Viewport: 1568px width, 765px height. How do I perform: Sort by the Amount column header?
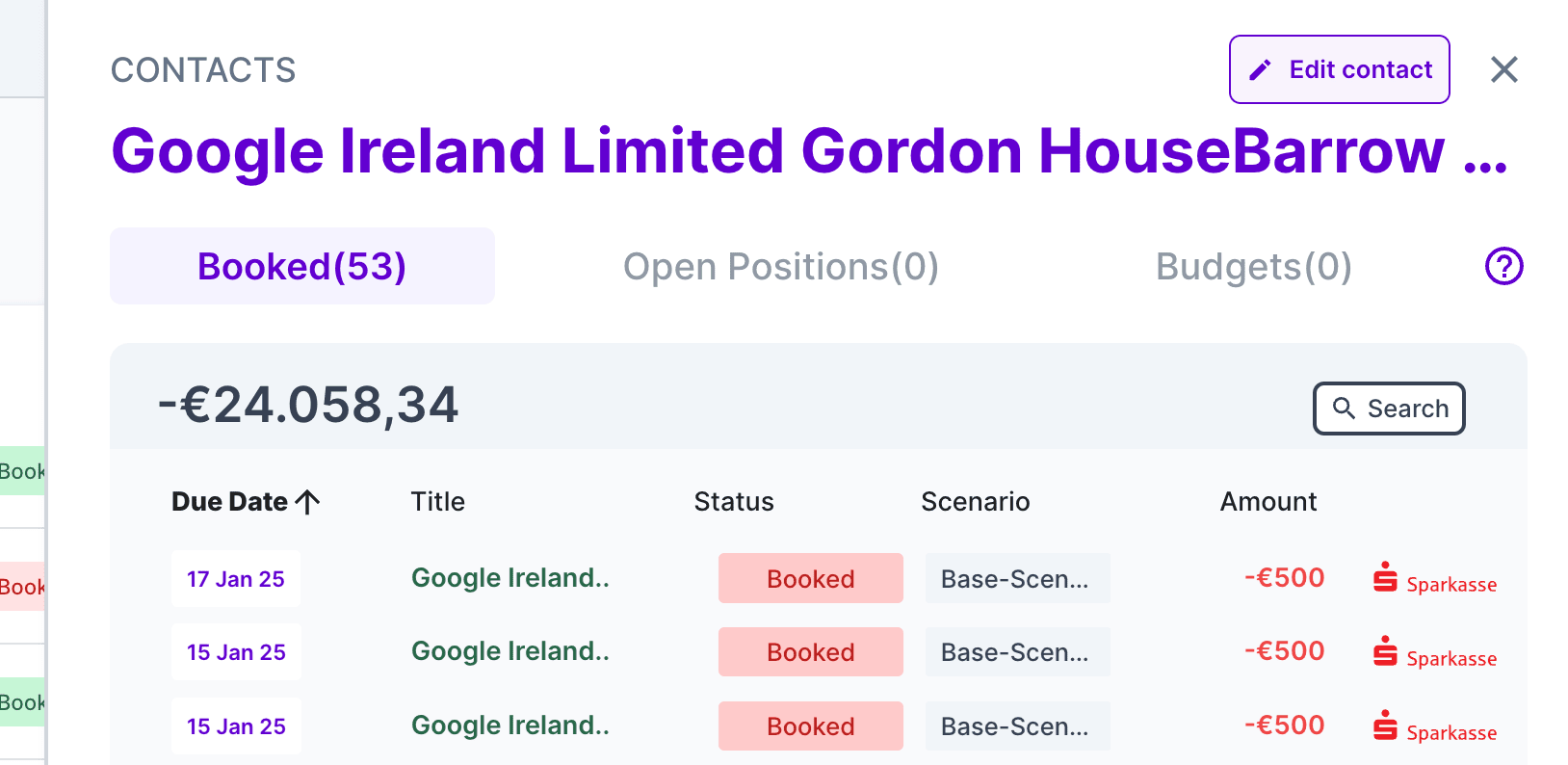(x=1267, y=502)
